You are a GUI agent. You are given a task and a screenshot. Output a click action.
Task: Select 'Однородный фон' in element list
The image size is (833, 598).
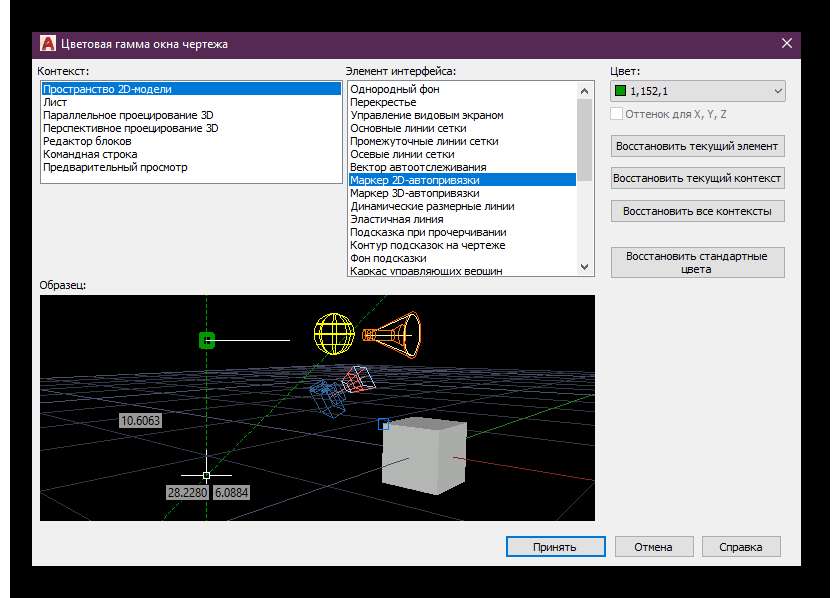point(394,89)
